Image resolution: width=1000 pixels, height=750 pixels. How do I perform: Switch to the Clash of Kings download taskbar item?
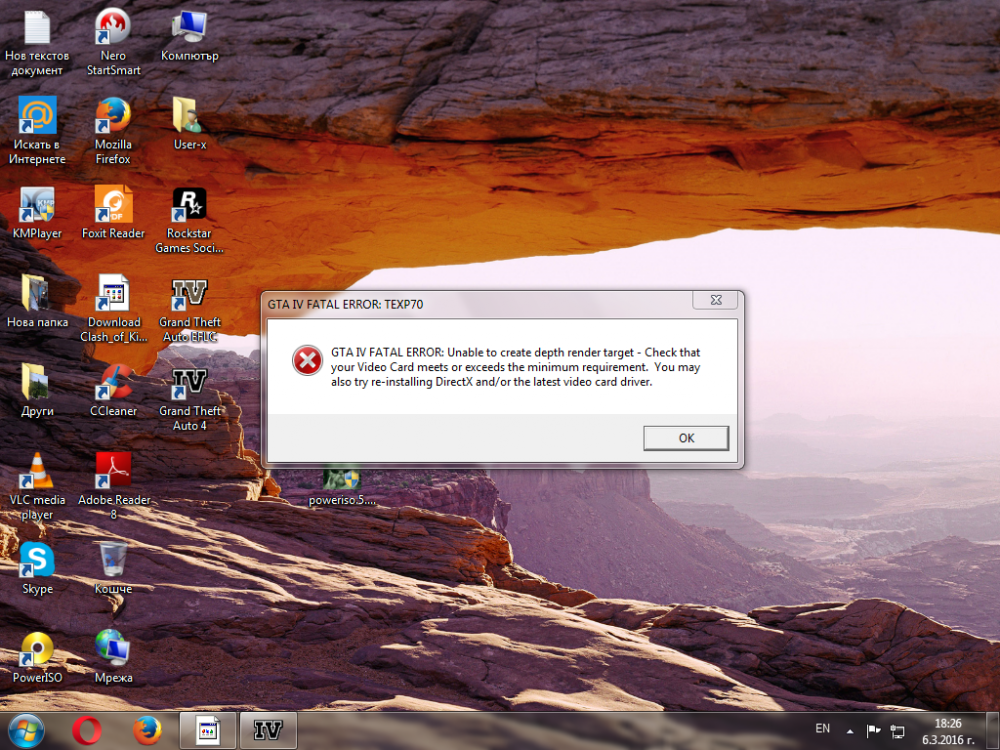(x=207, y=731)
